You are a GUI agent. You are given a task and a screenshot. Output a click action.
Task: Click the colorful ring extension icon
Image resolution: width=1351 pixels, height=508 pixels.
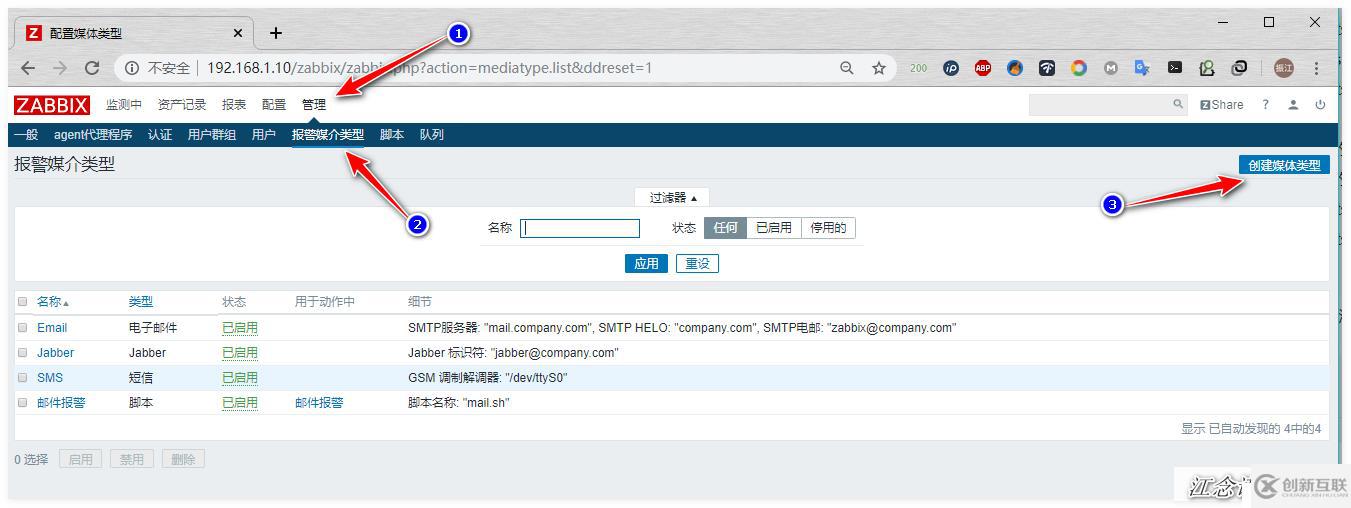point(1079,68)
